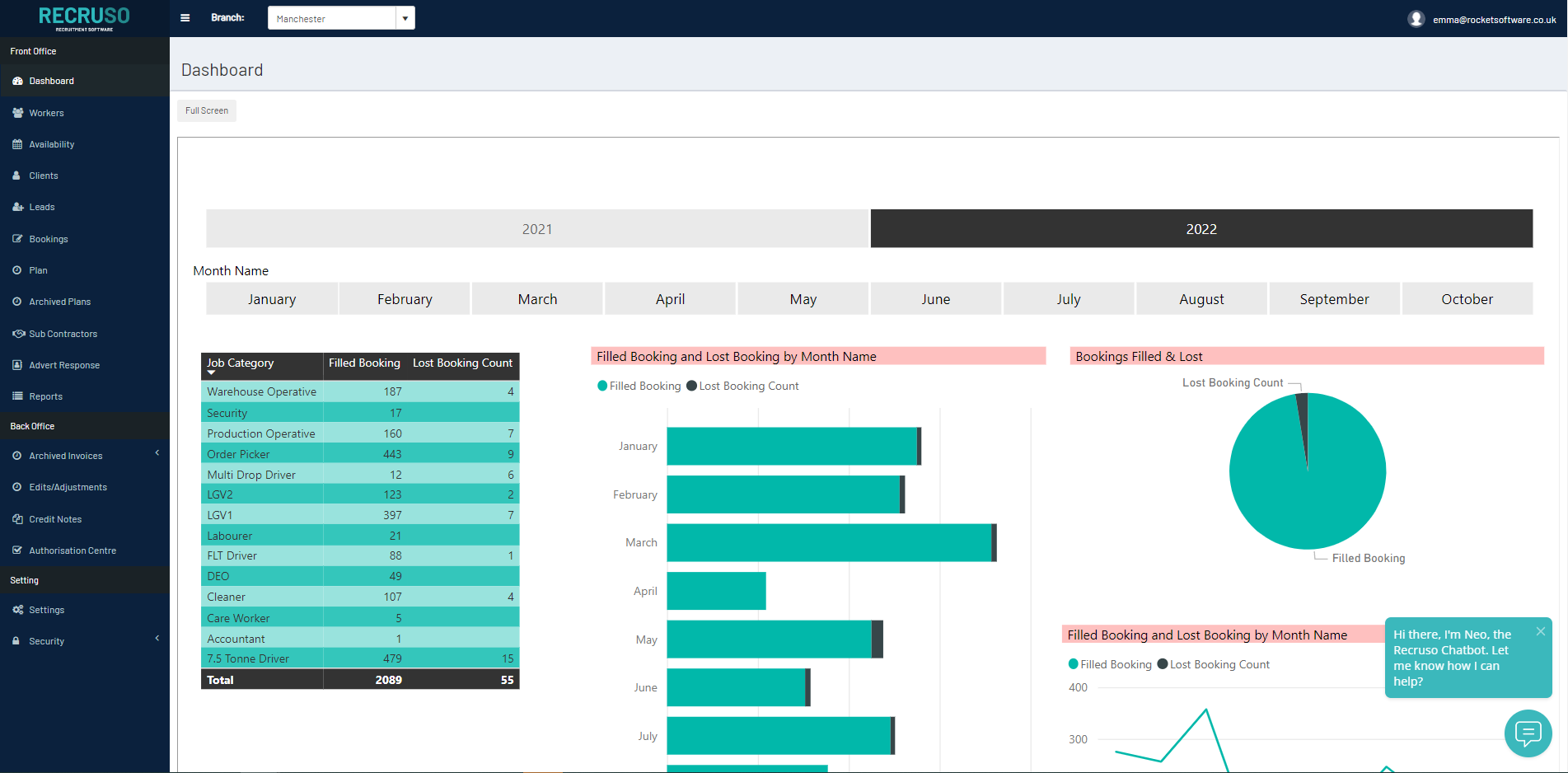Select the 2022 year slicer
This screenshot has height=773, width=1568.
pyautogui.click(x=1201, y=228)
